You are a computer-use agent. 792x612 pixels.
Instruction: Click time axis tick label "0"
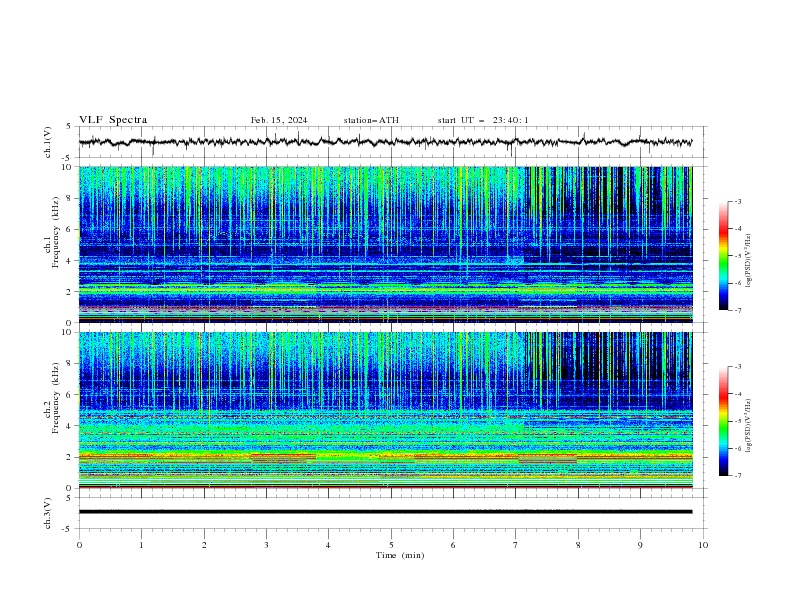(79, 545)
